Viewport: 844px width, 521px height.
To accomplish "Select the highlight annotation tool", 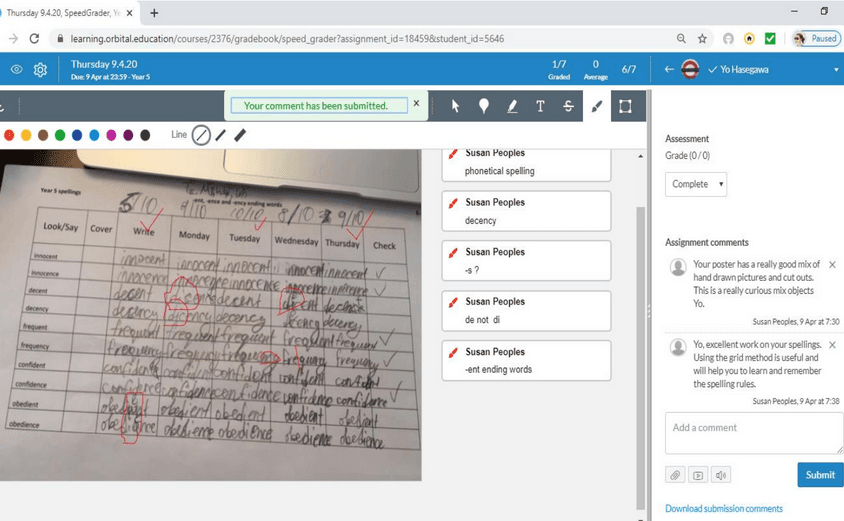I will click(512, 106).
